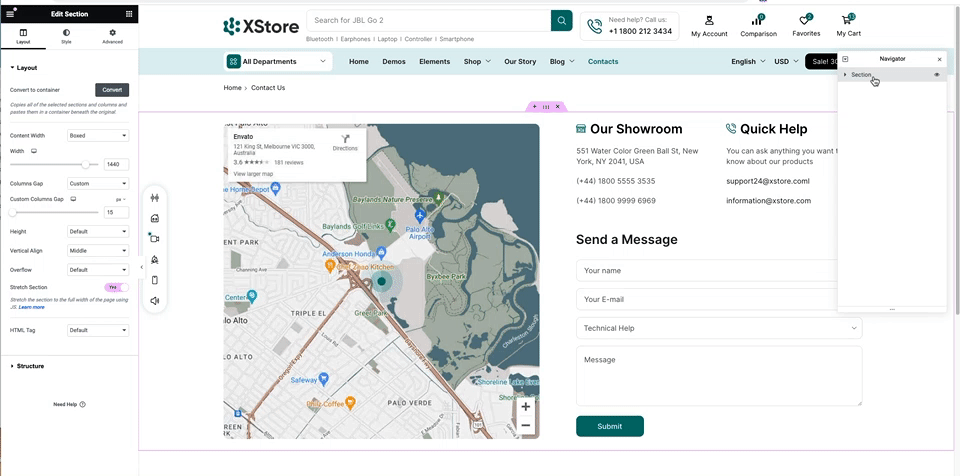Click Width slider handle
The image size is (960, 476).
[x=86, y=164]
